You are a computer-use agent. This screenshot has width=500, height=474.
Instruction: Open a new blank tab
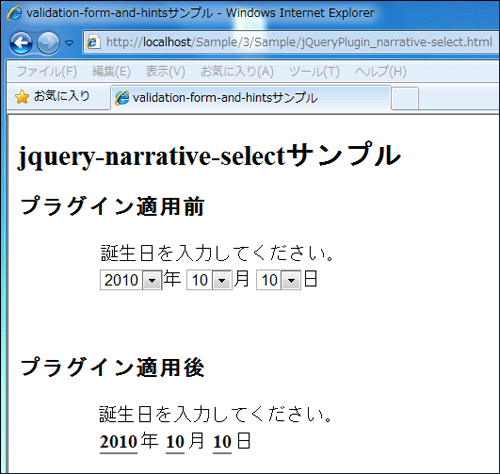tap(405, 99)
